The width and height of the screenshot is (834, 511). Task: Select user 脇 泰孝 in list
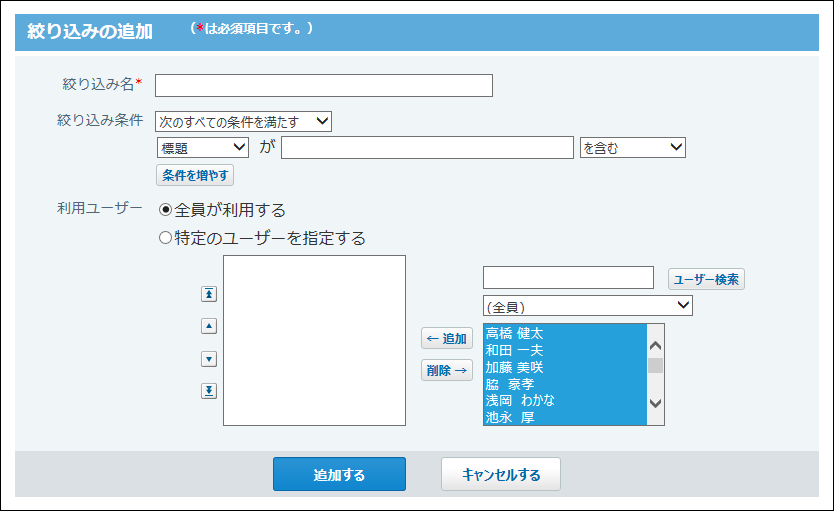point(565,384)
